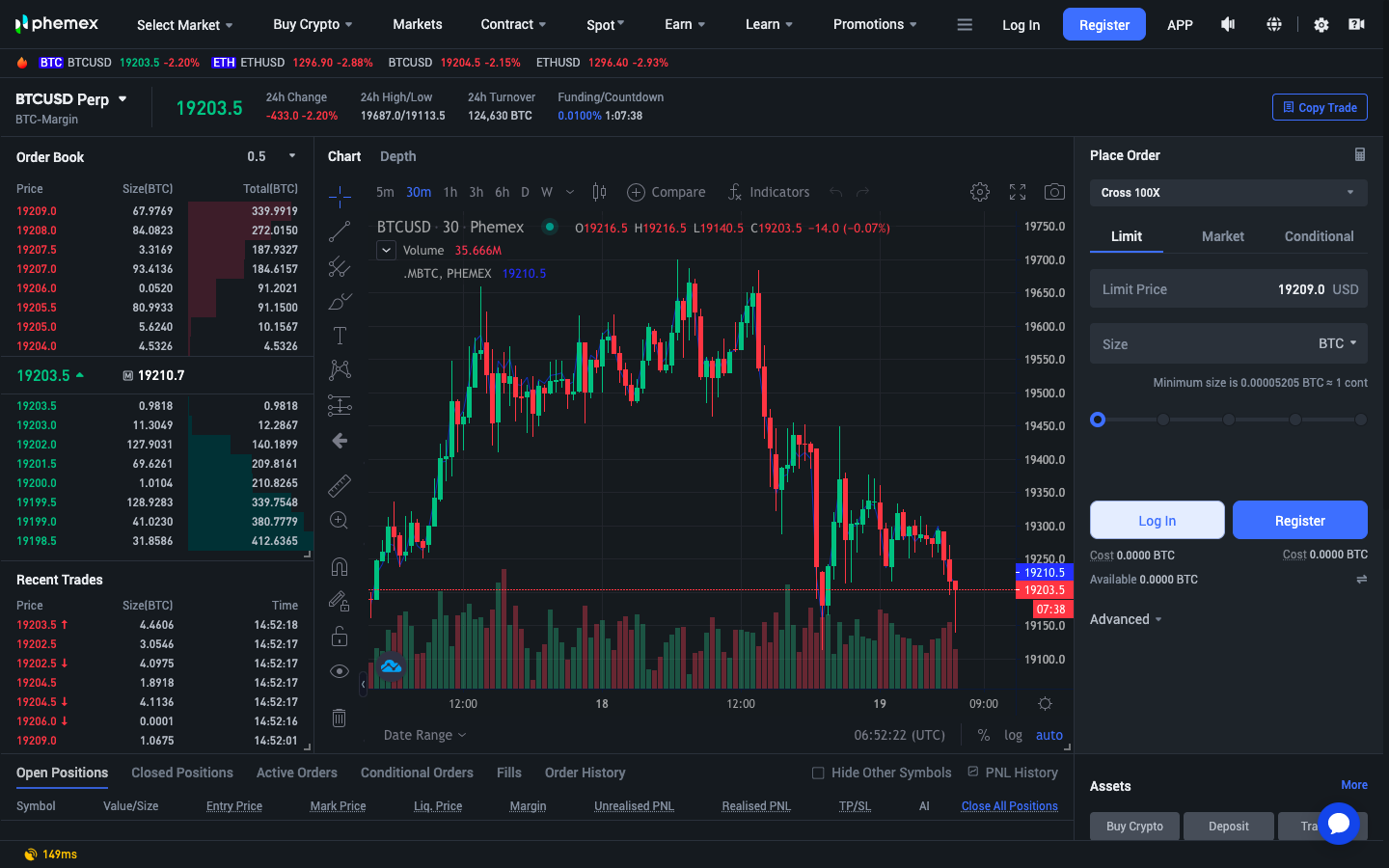Screen dimensions: 1389x868
Task: Enable magnet mode for drawings
Action: point(340,566)
